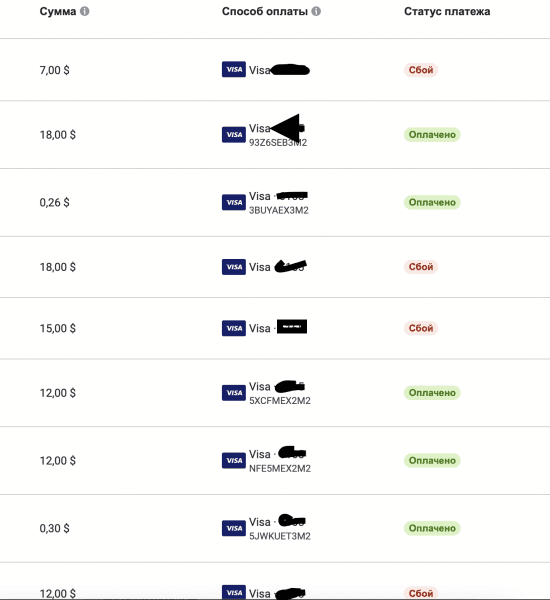Image resolution: width=550 pixels, height=600 pixels.
Task: Click the Оплачено badge in the 0,26 $ row
Action: tap(432, 202)
